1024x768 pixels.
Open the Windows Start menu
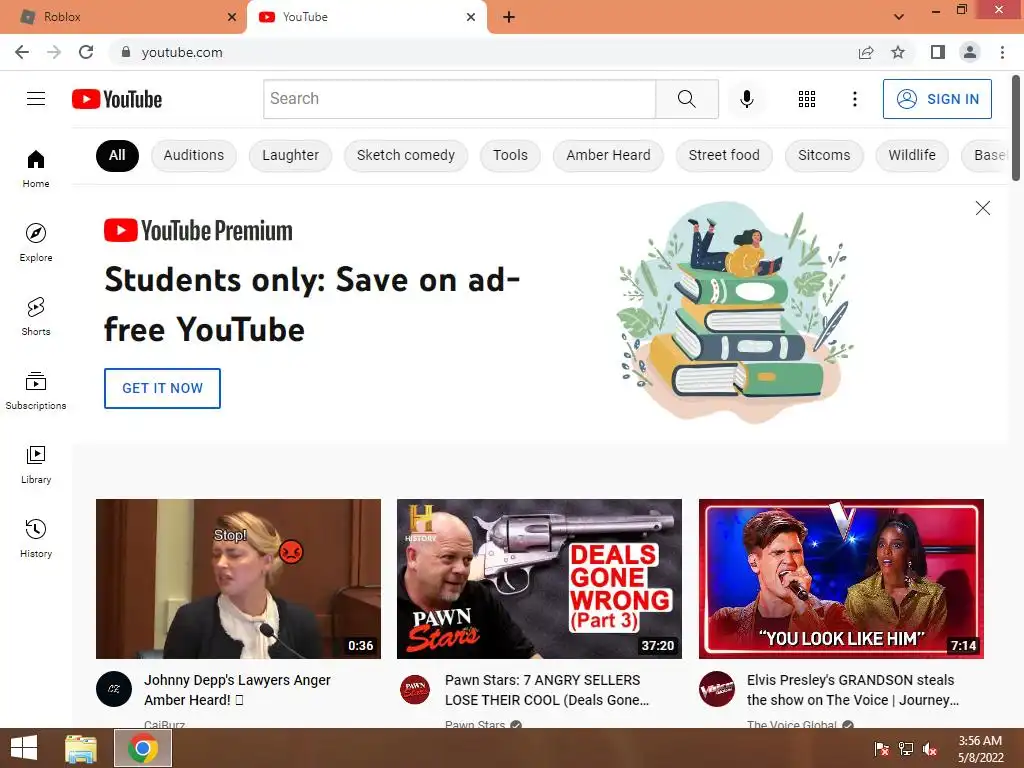24,748
